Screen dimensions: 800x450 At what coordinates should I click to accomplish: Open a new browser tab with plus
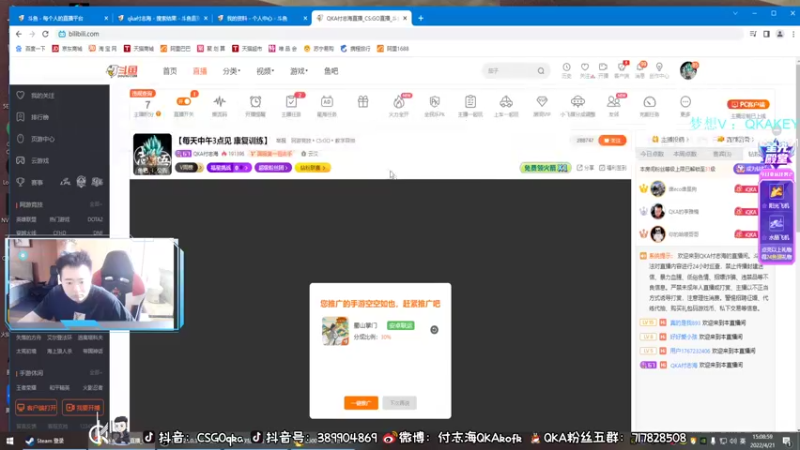(x=421, y=18)
